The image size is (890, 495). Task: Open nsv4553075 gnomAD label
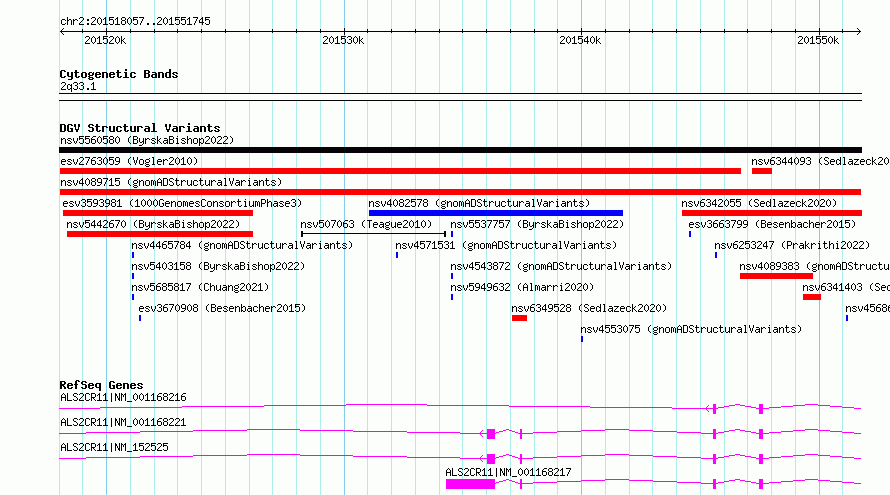(691, 329)
